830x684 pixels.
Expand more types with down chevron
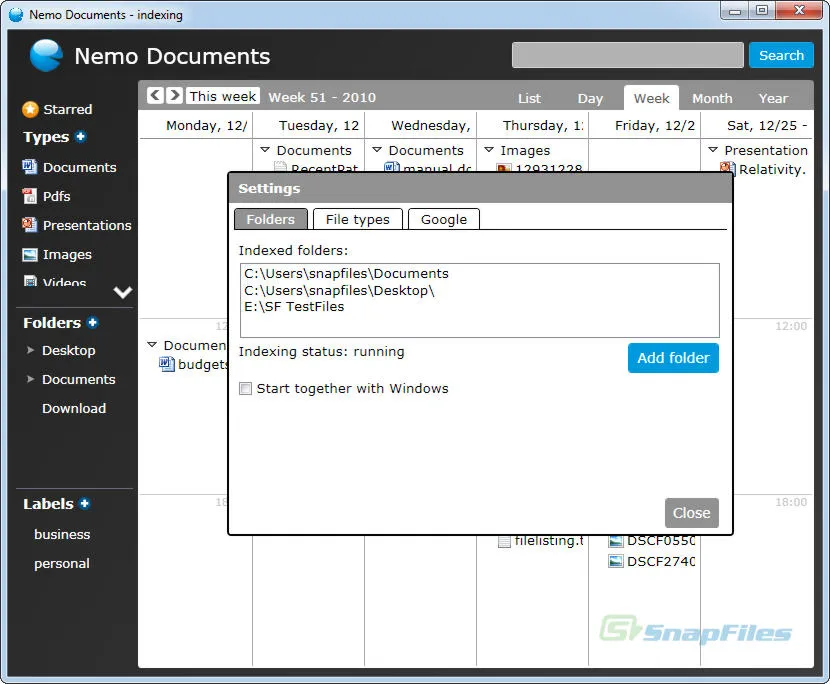tap(123, 292)
